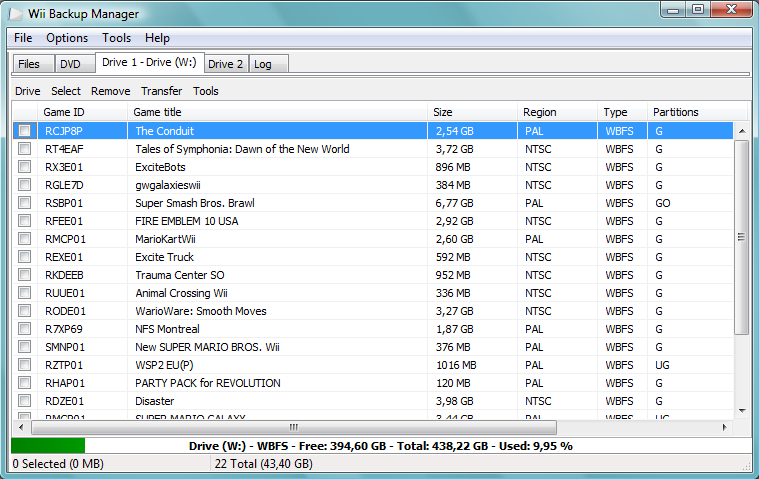
Task: Tick the Disaster row checkbox
Action: tap(24, 401)
